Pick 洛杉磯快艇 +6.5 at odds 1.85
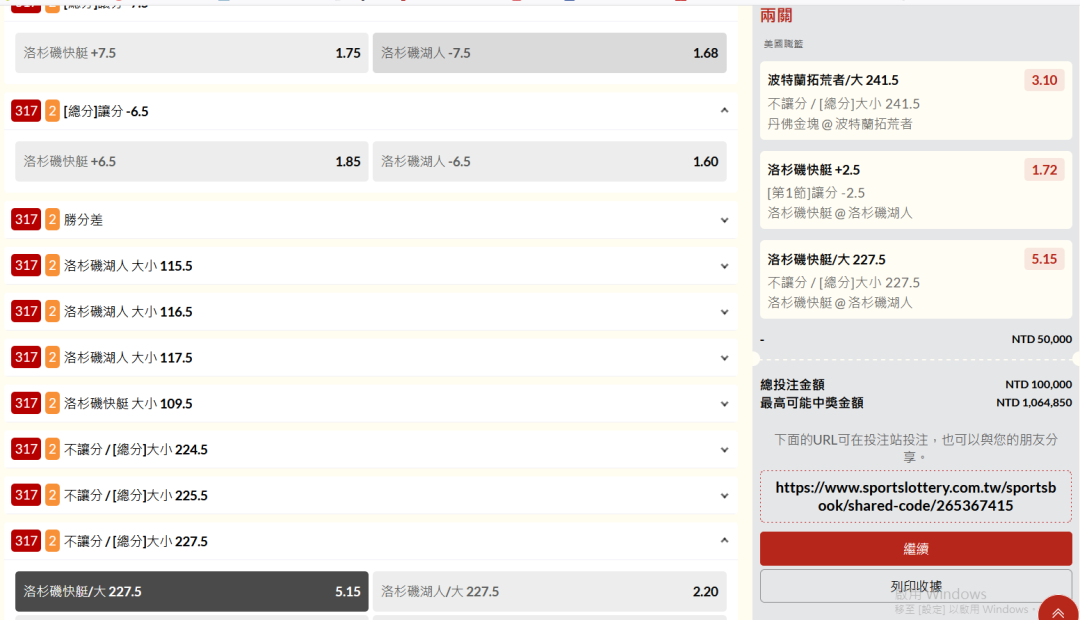Viewport: 1080px width, 620px height. click(x=191, y=161)
